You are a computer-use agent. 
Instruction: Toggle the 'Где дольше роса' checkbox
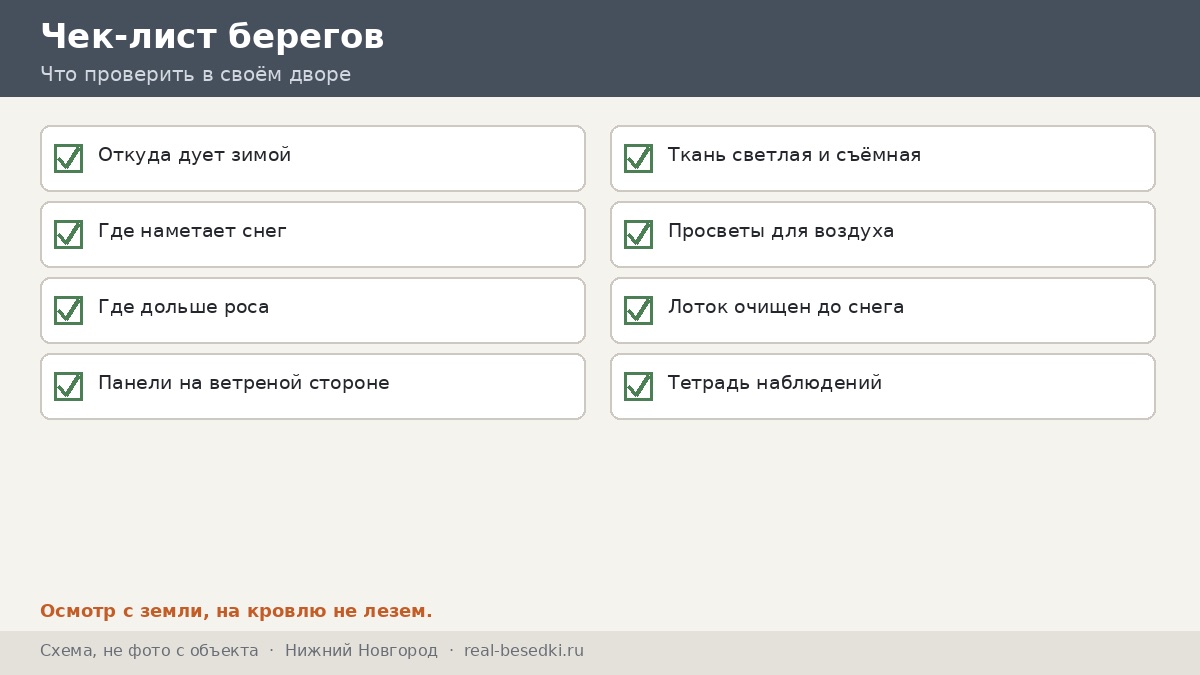tap(68, 310)
